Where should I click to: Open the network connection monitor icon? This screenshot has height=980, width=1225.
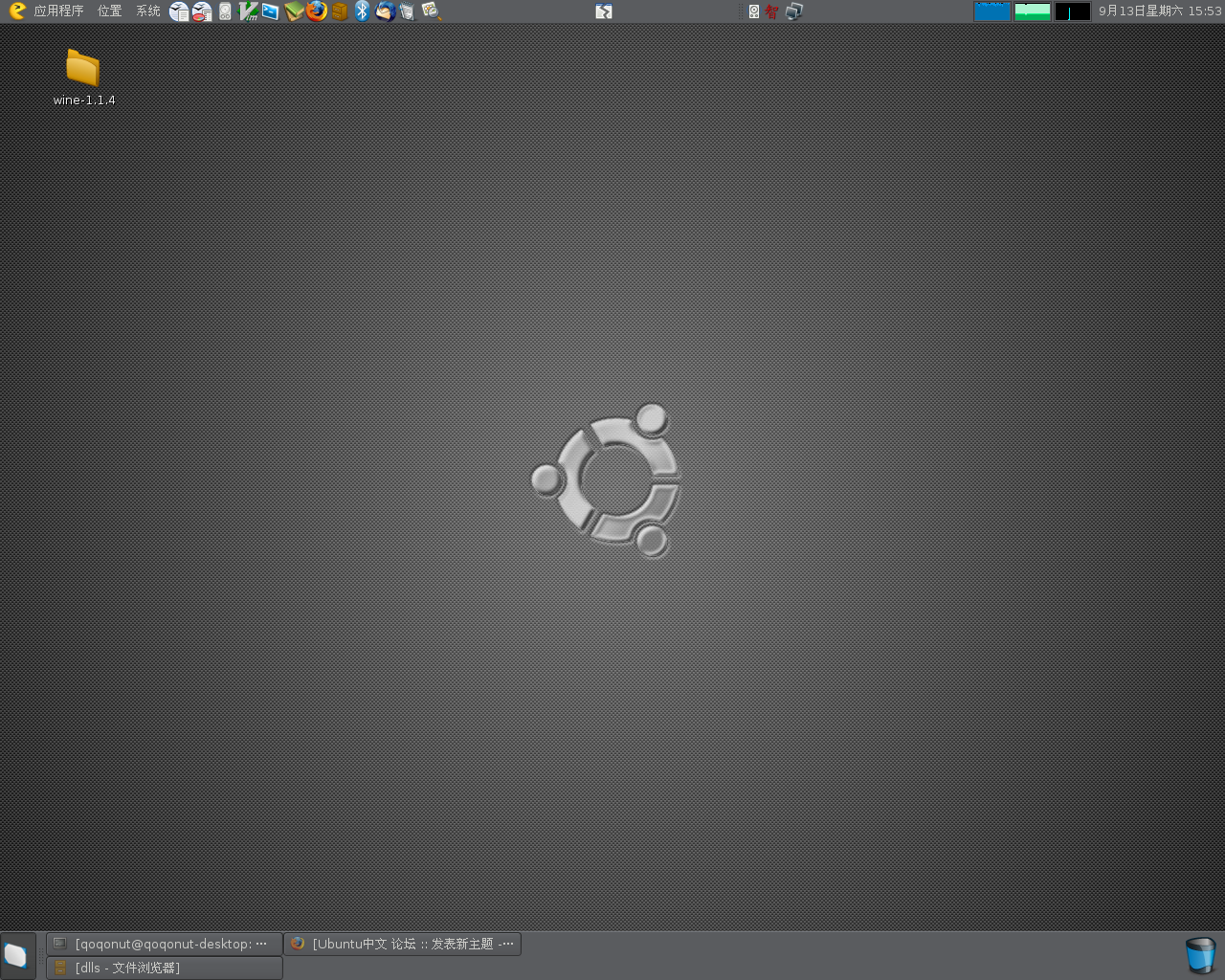point(794,11)
